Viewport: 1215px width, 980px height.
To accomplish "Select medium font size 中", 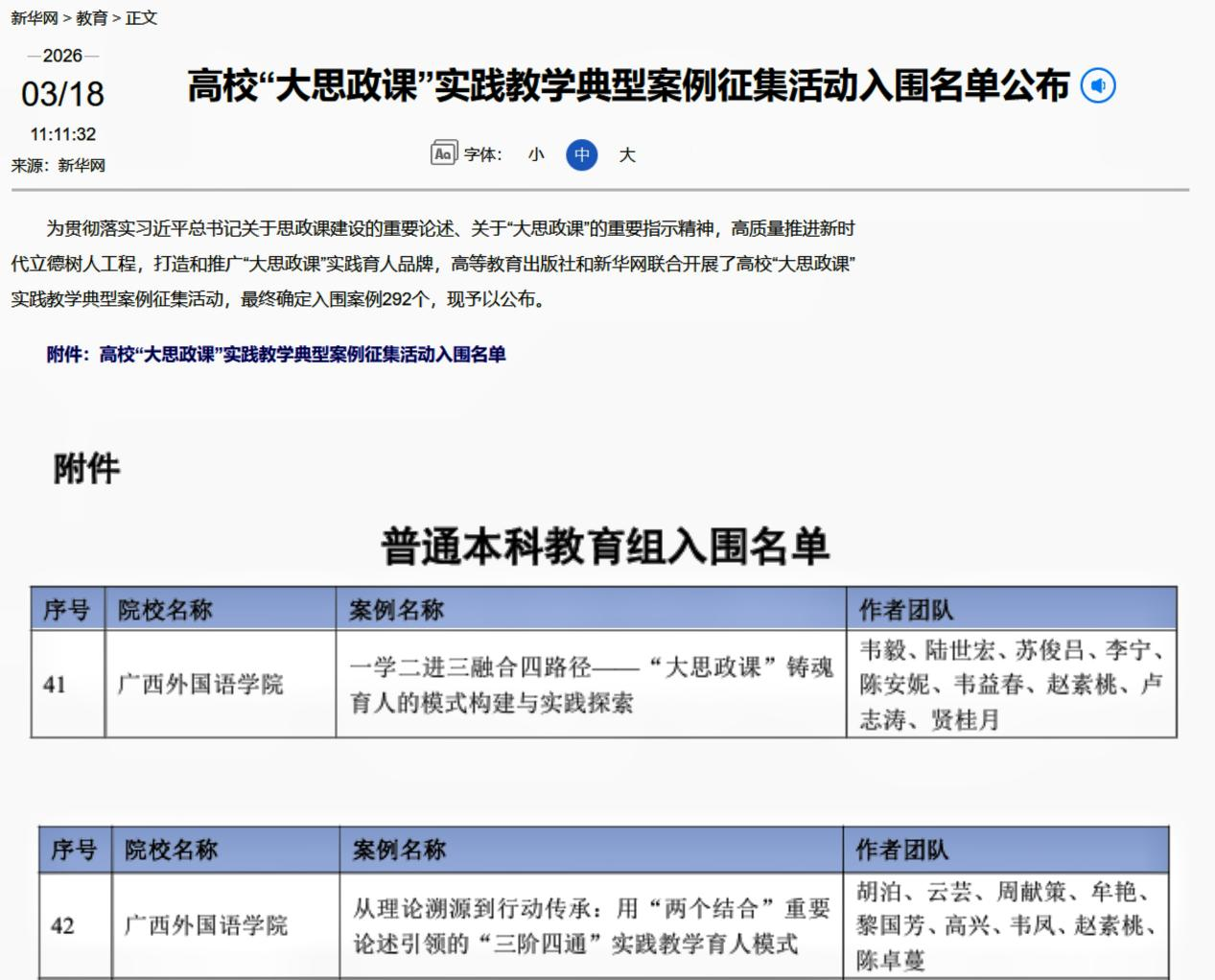I will tap(581, 154).
